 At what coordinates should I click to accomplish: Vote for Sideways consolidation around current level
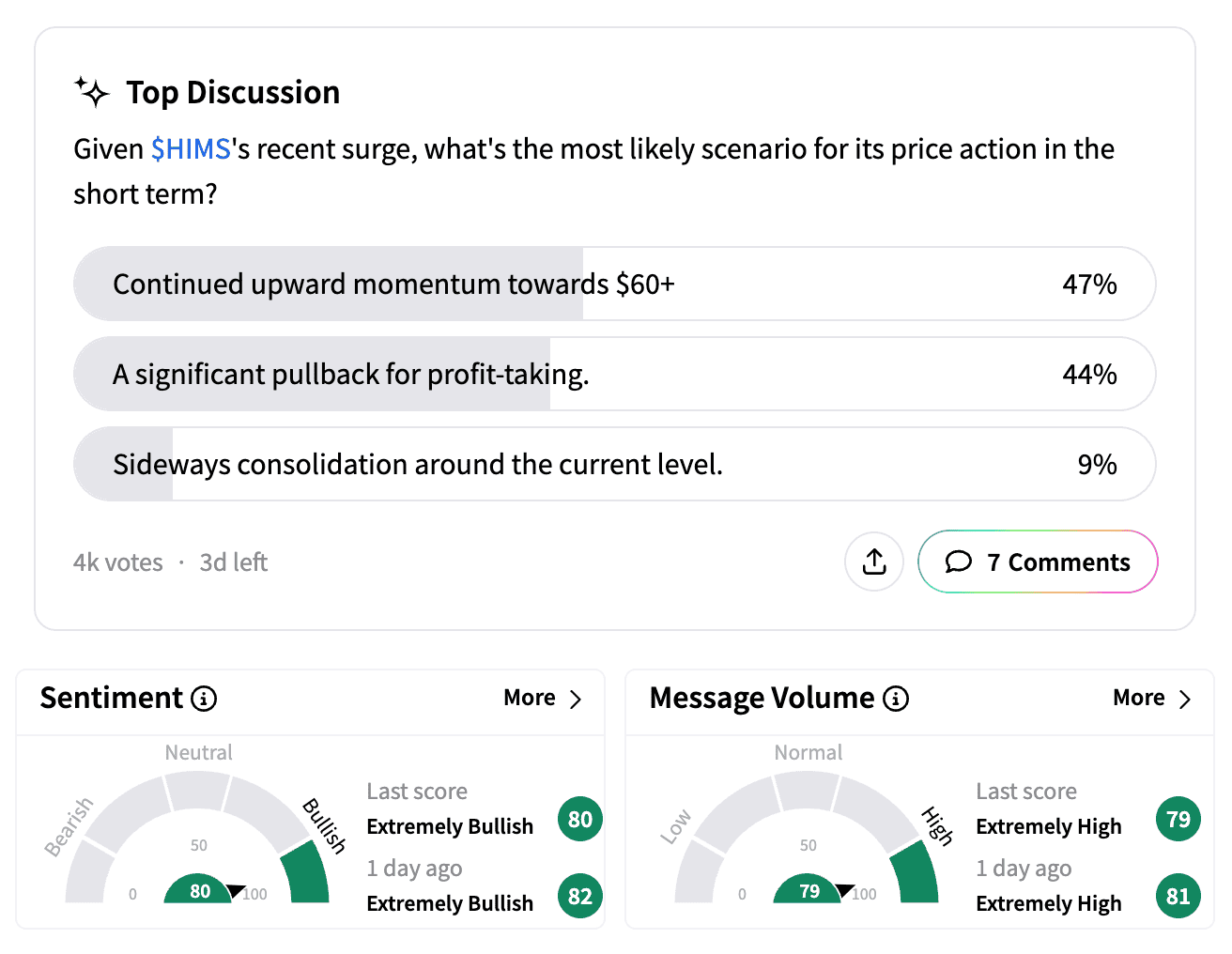(614, 464)
